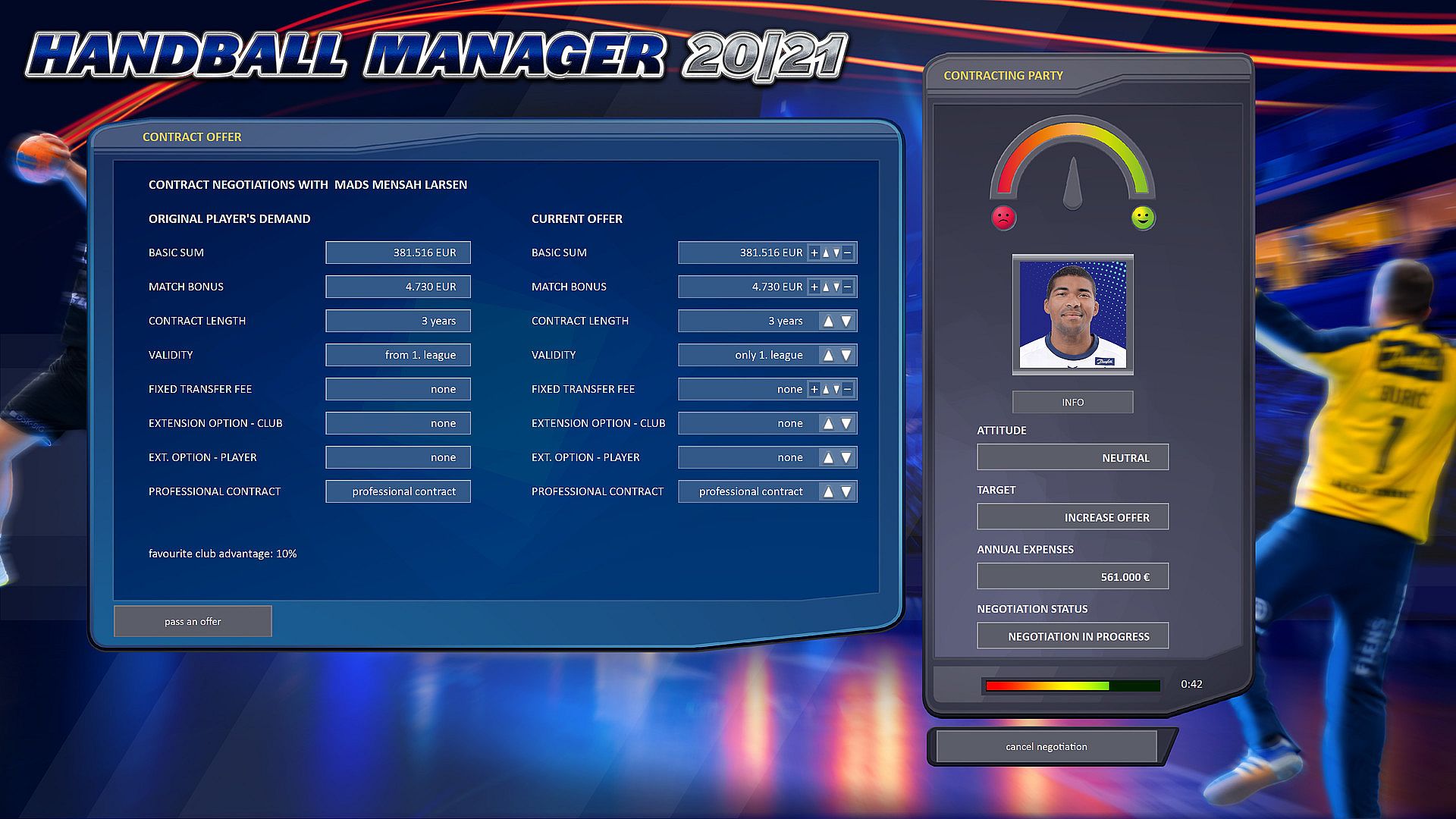Screen dimensions: 1456x819
Task: Click Mads Mensah Larsen's portrait
Action: click(x=1072, y=315)
